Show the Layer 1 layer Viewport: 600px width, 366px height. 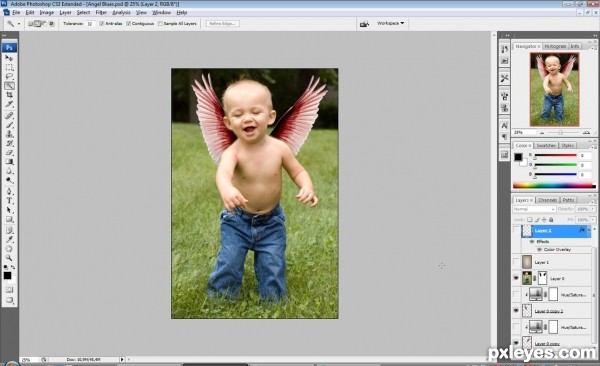tap(516, 262)
